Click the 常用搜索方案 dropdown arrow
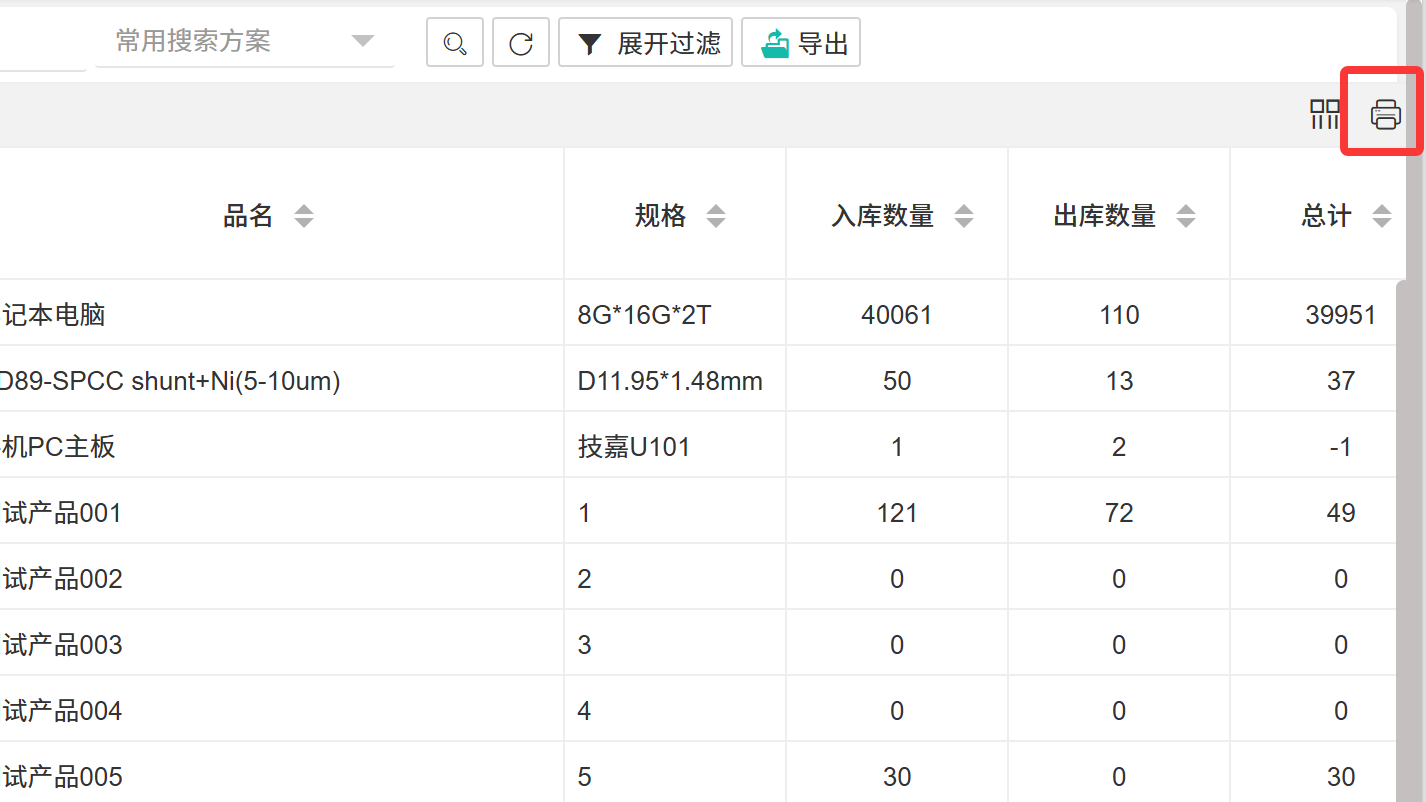The height and width of the screenshot is (802, 1426). pyautogui.click(x=363, y=42)
